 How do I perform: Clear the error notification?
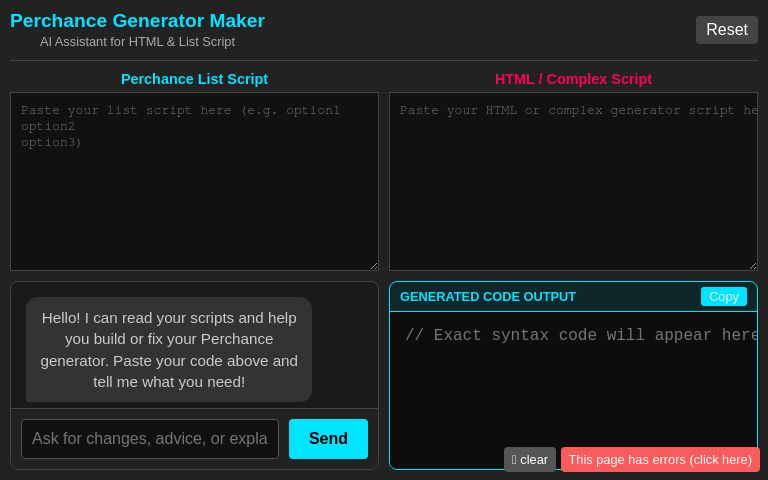[x=529, y=459]
